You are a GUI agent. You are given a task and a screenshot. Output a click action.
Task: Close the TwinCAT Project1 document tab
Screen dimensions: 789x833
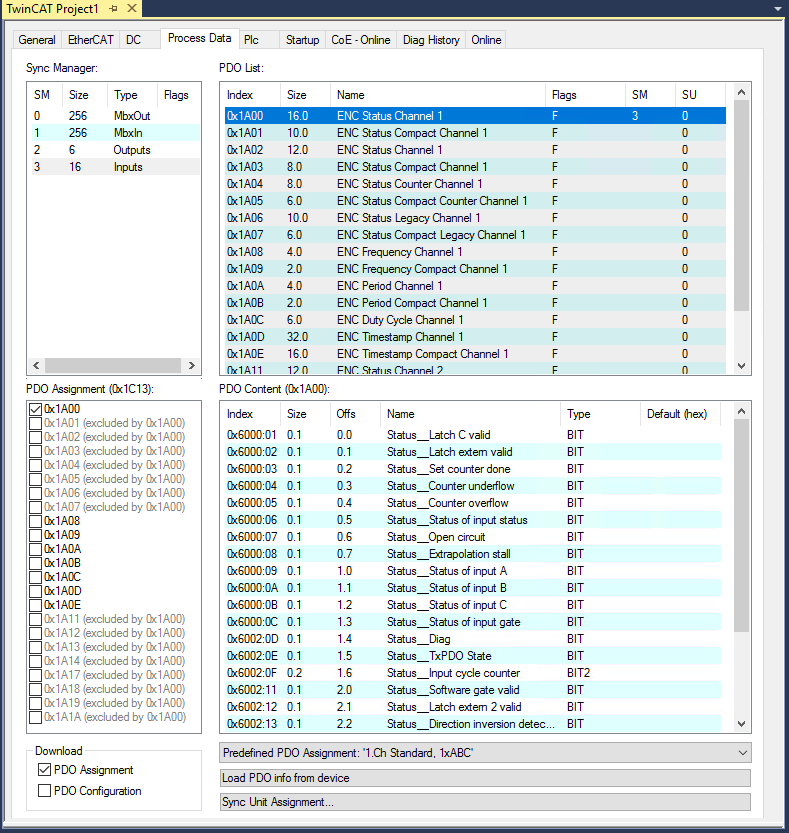(x=132, y=8)
